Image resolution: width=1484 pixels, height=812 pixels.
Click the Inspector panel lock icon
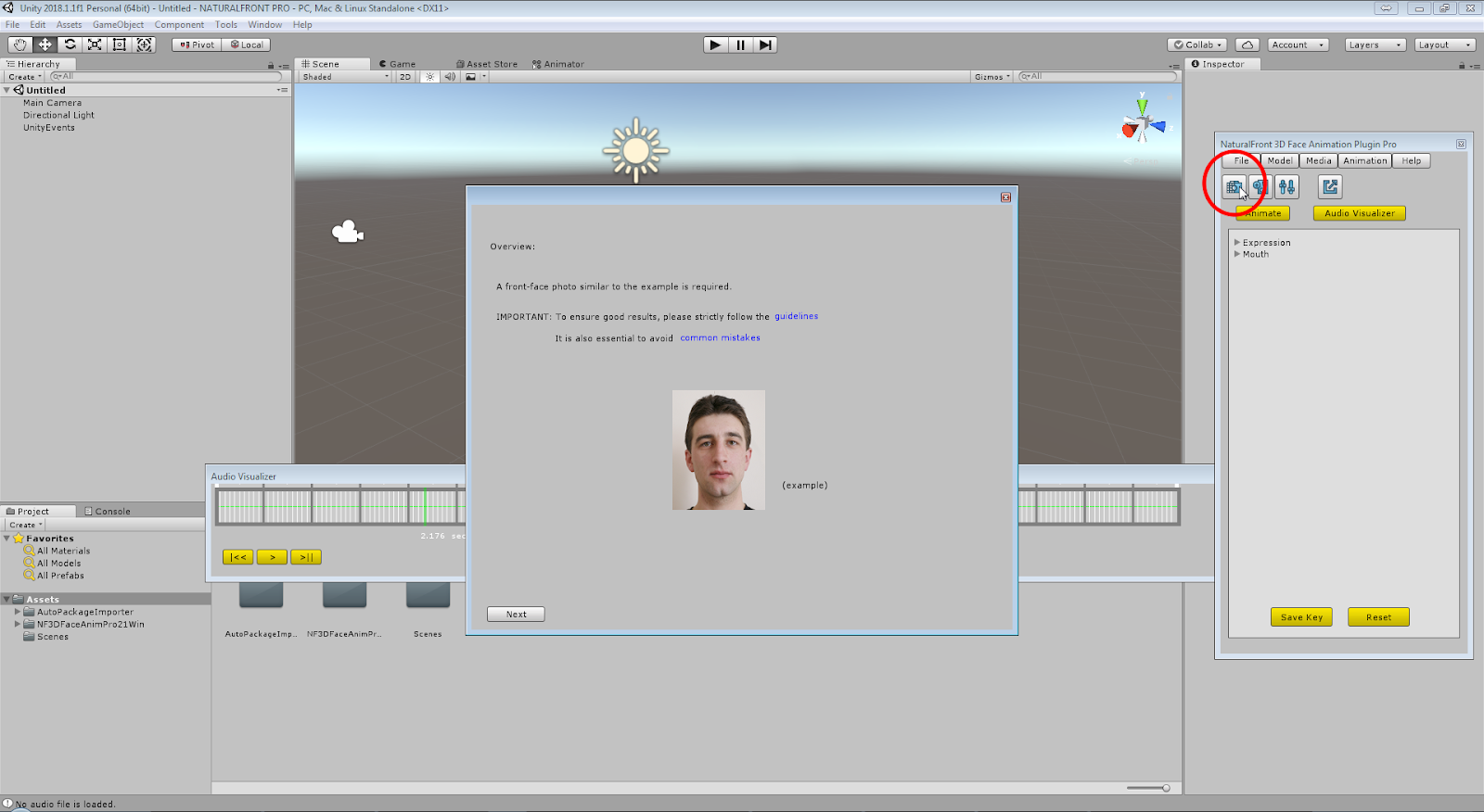point(1462,65)
